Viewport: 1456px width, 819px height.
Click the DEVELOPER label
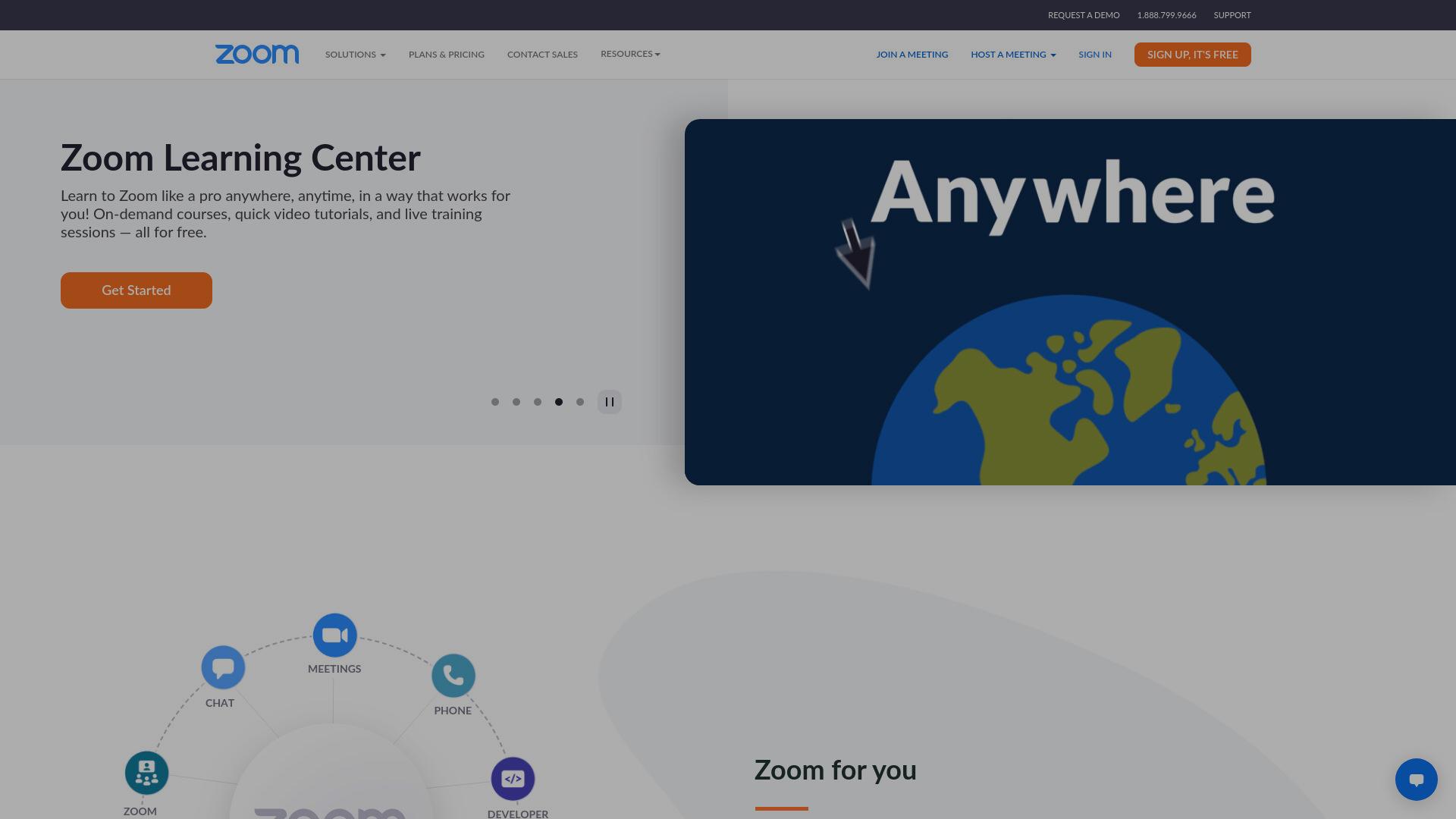click(518, 814)
